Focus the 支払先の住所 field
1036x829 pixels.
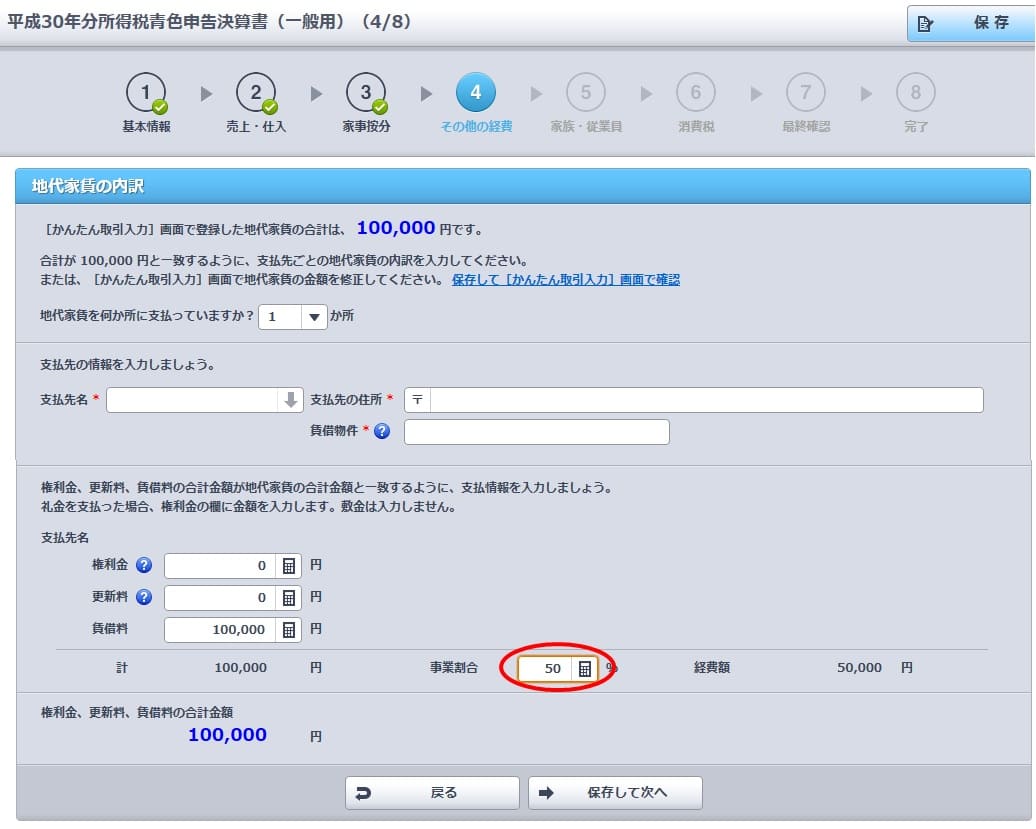[706, 400]
